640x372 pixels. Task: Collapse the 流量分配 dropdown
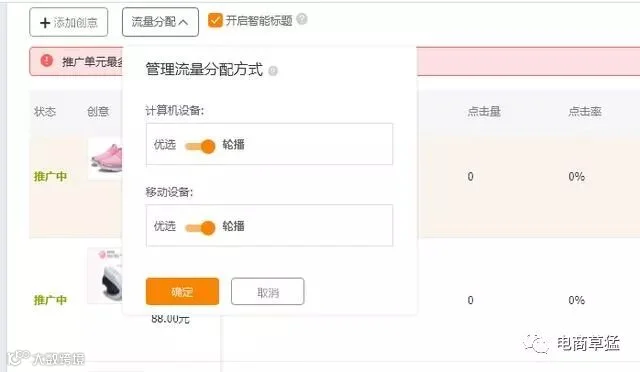tap(160, 22)
